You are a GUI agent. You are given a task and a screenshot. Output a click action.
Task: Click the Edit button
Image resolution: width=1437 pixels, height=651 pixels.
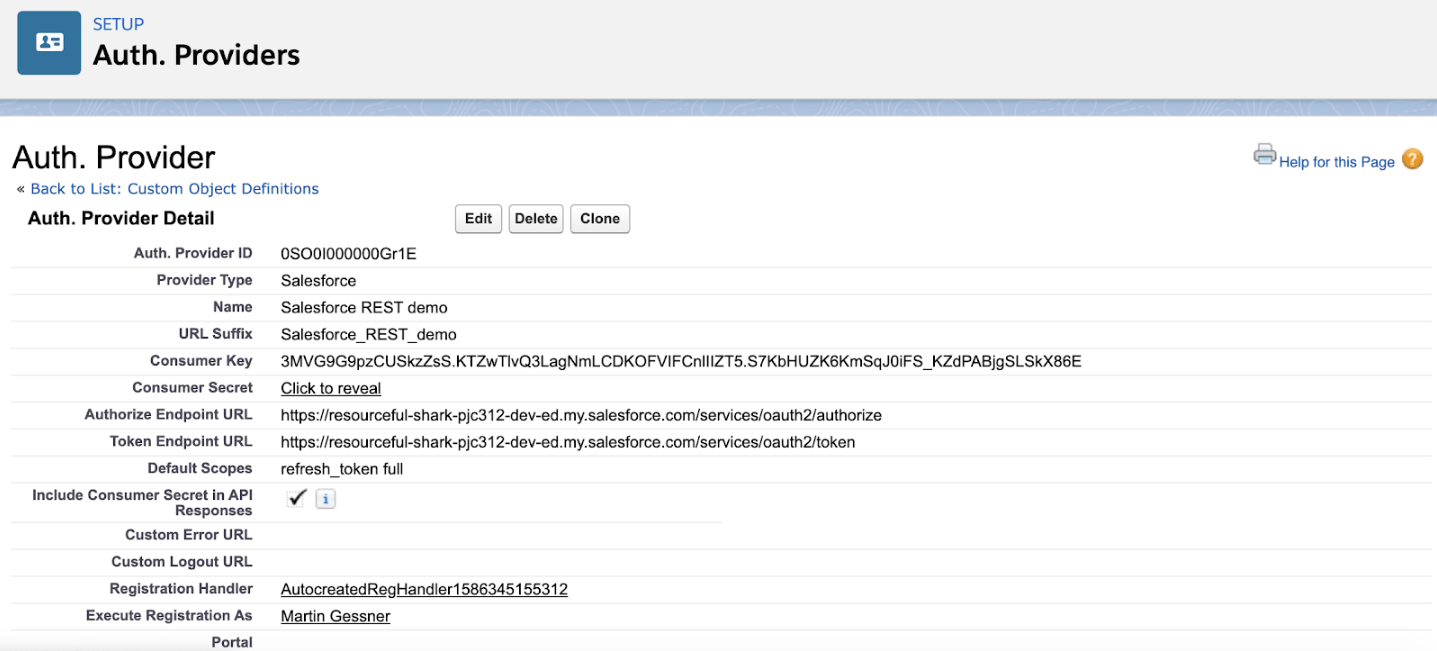pos(478,218)
